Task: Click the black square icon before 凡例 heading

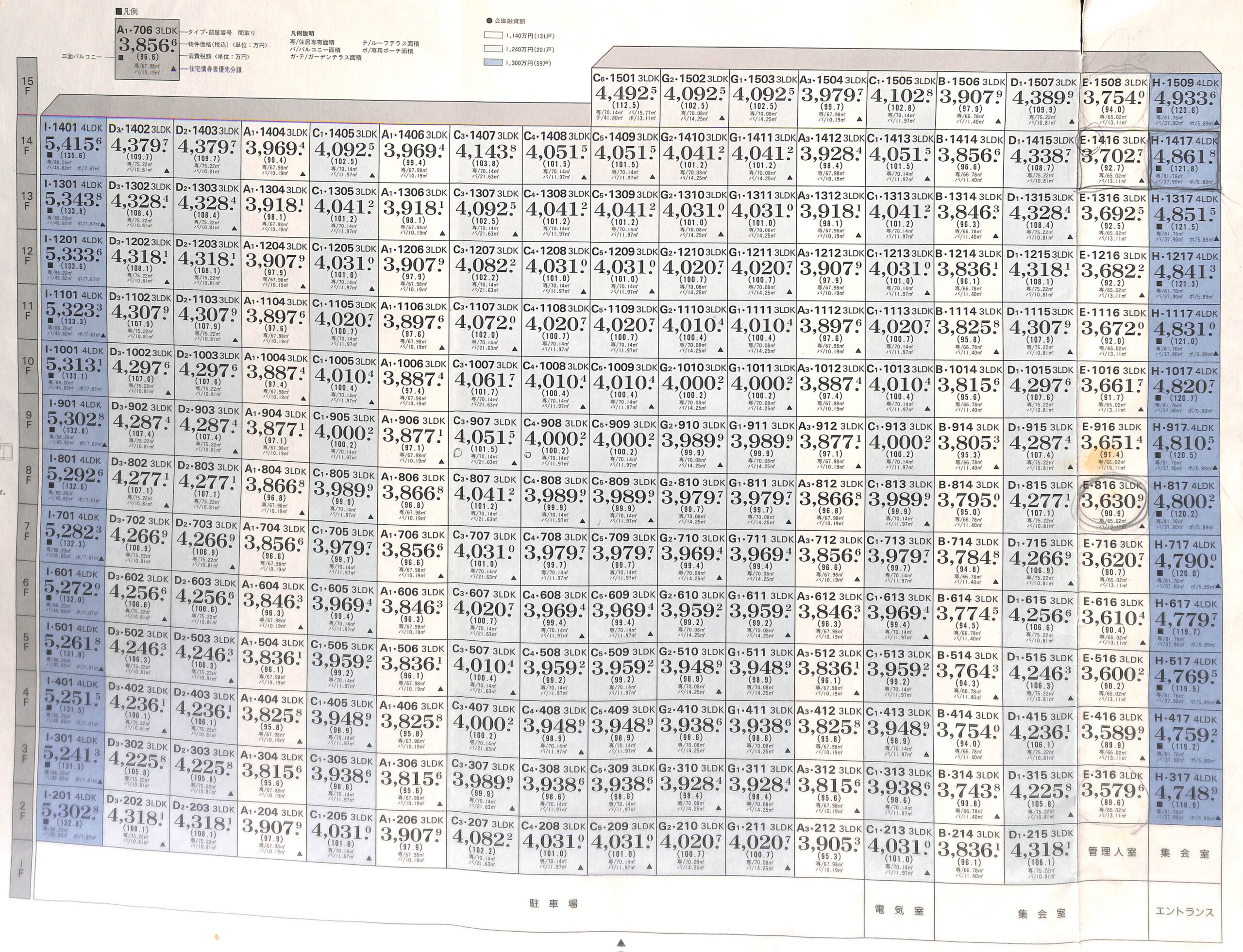Action: [x=118, y=11]
